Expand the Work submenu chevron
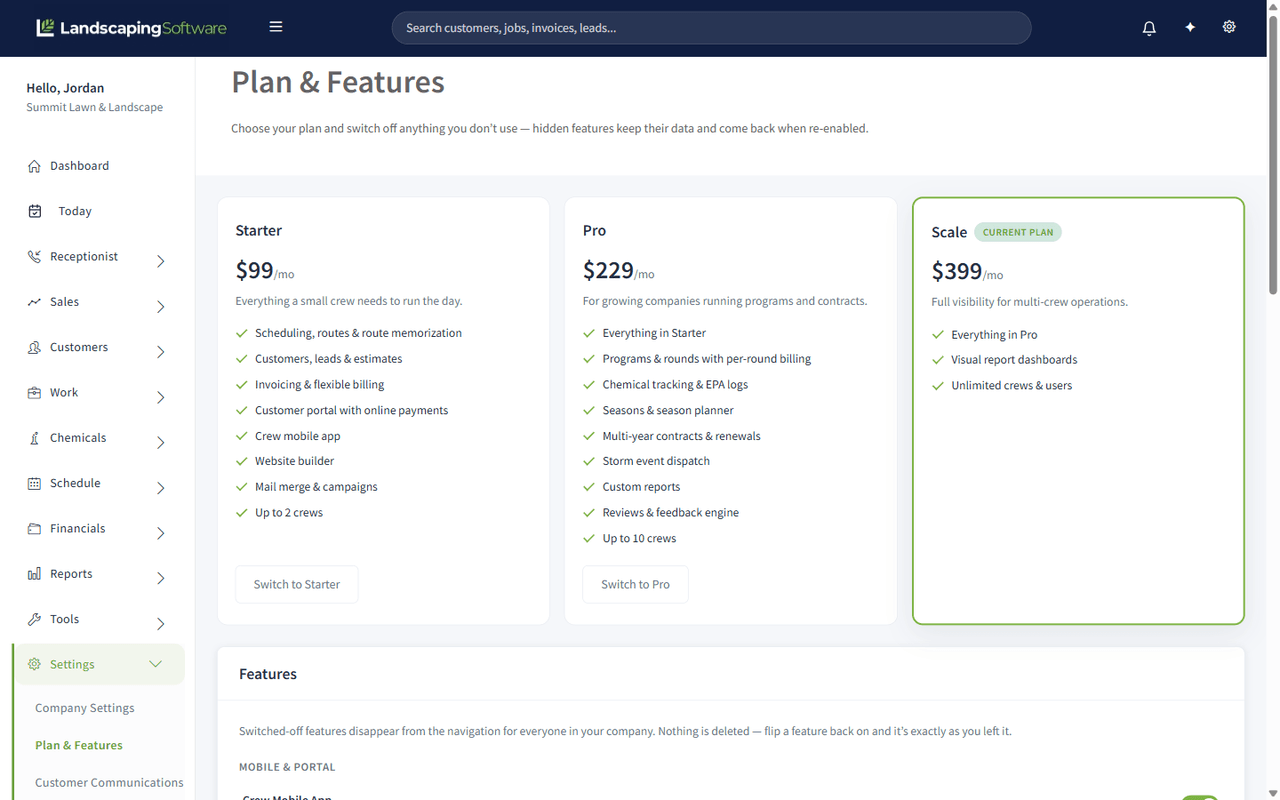Viewport: 1280px width, 800px height. coord(160,397)
